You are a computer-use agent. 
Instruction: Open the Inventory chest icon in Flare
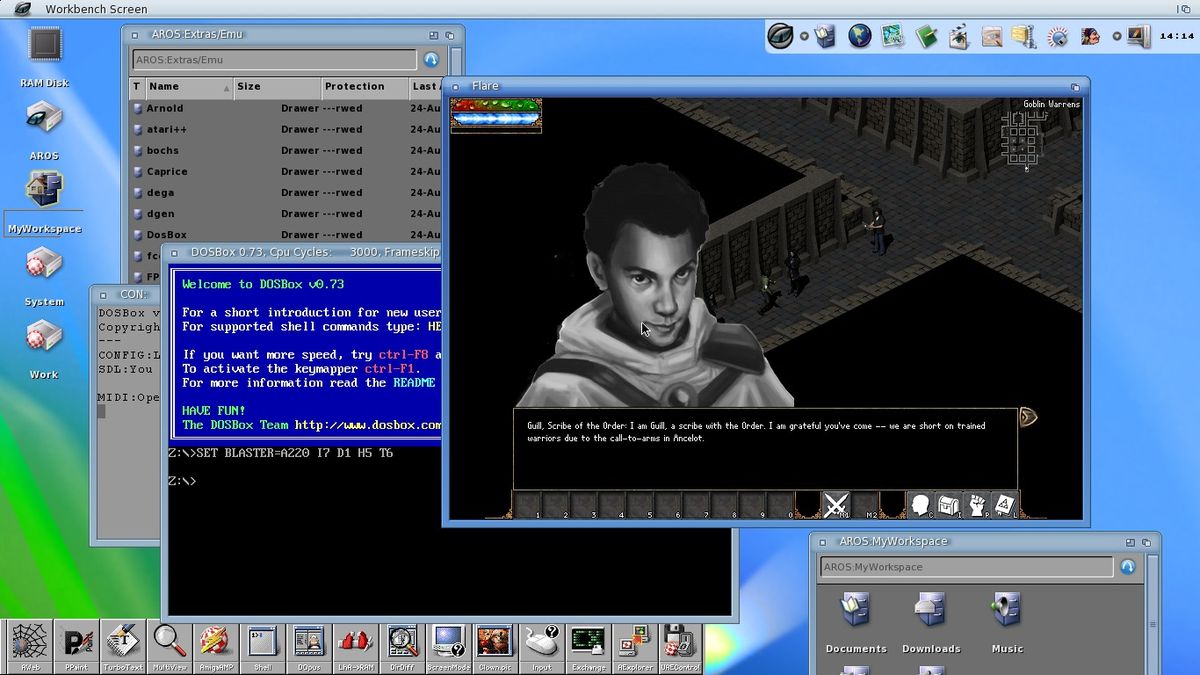coord(949,505)
